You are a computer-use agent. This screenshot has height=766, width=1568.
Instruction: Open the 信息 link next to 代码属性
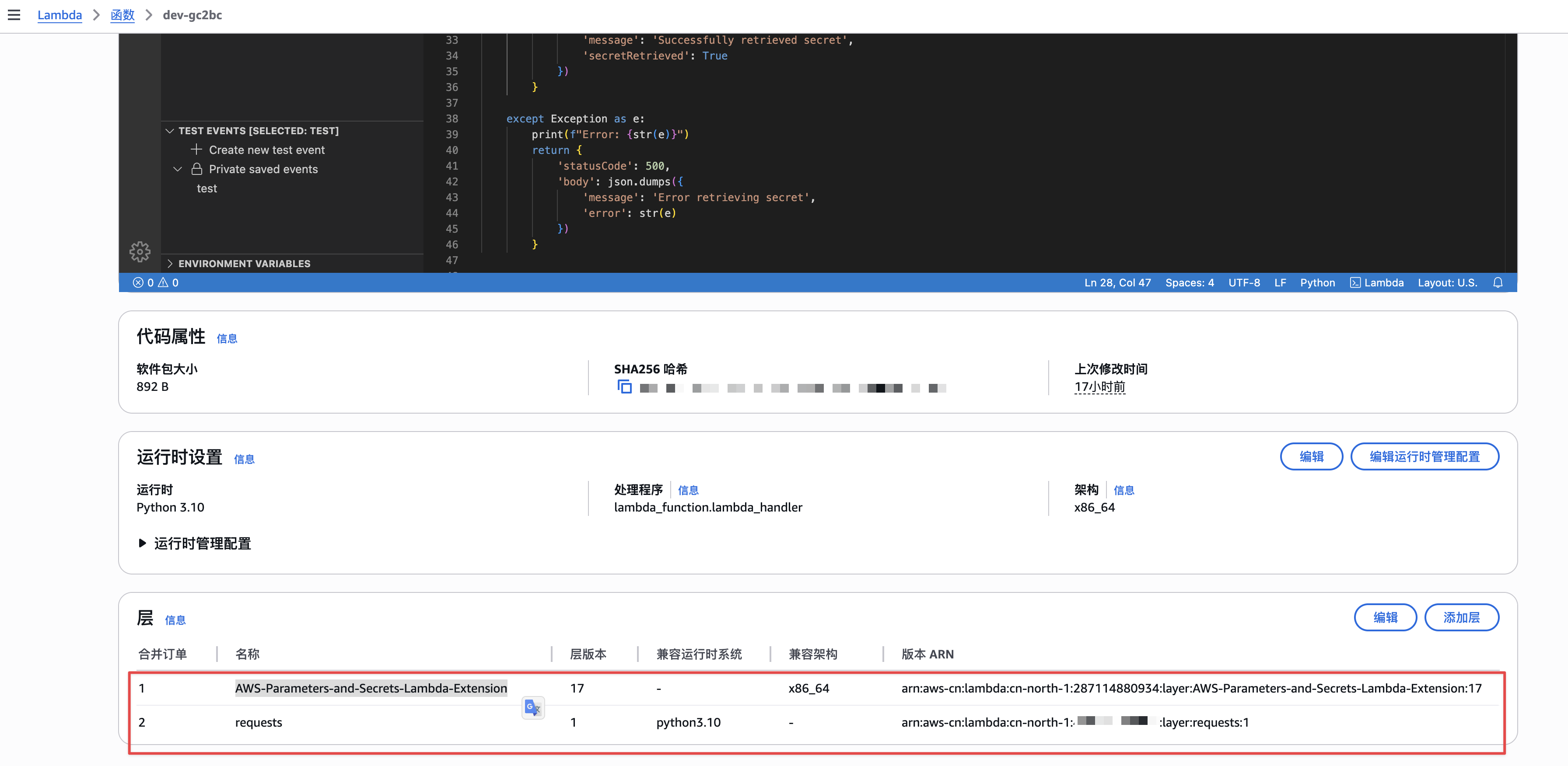point(227,339)
